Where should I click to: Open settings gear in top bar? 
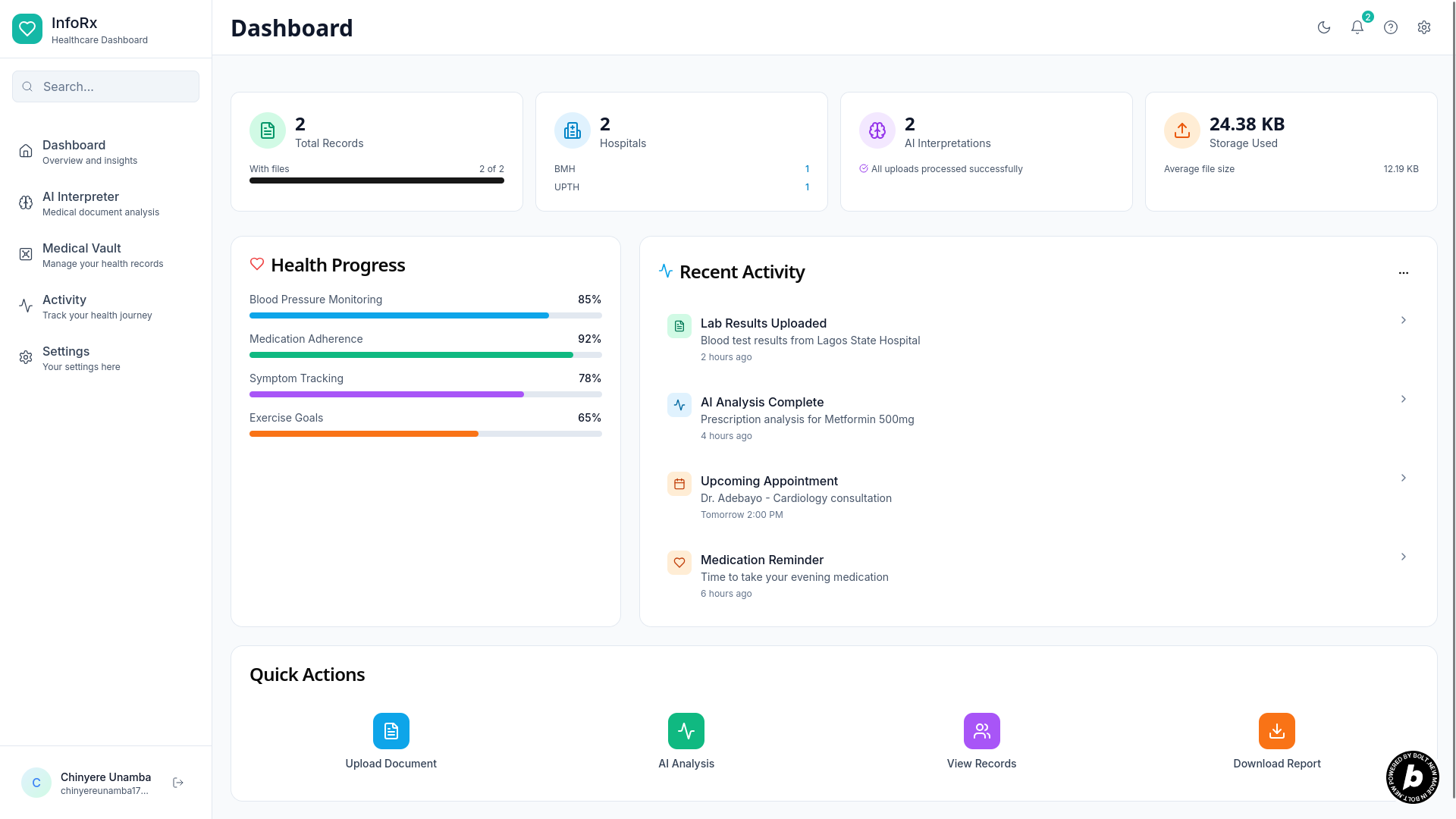(1424, 27)
